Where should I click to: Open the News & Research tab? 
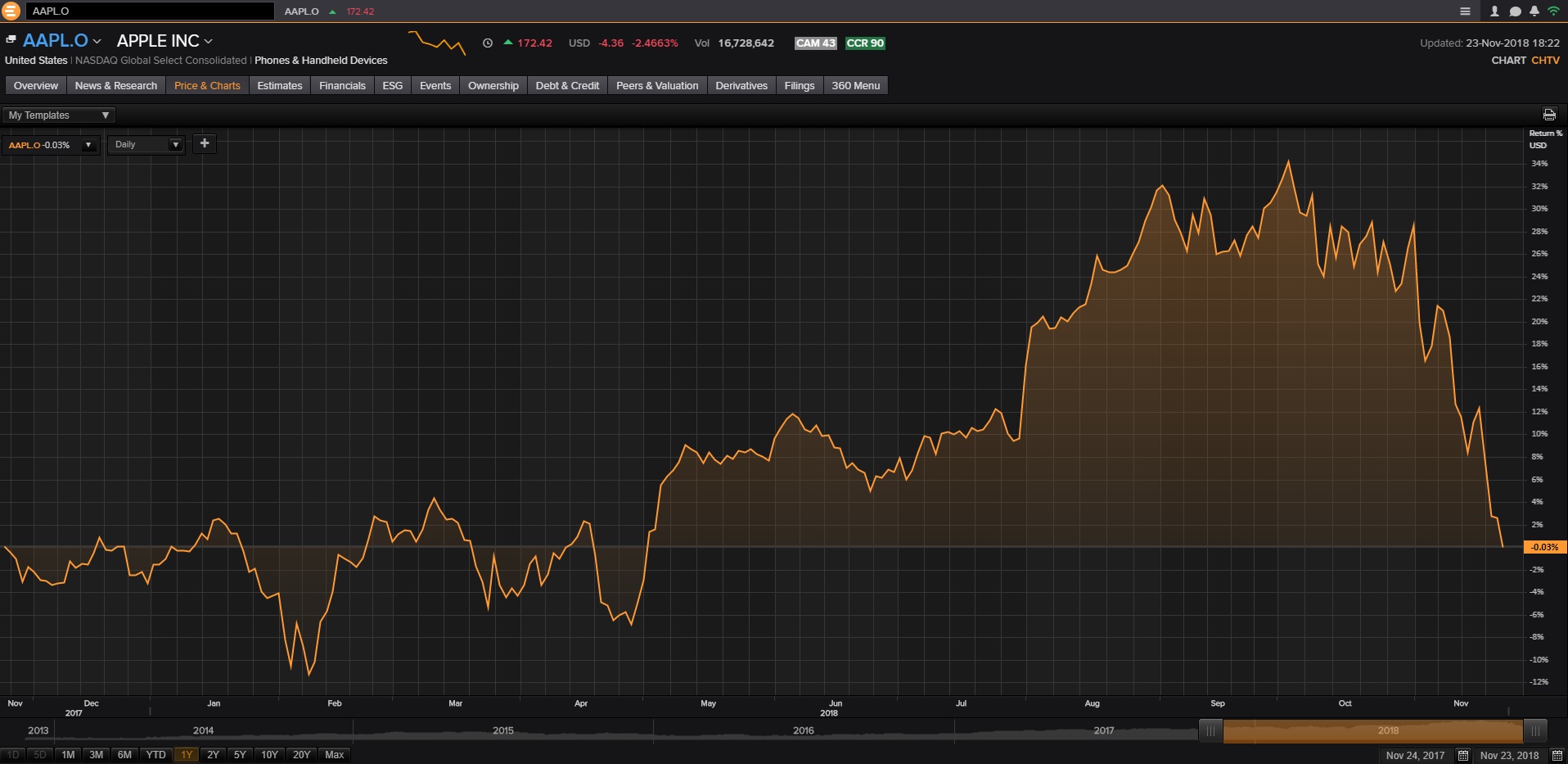click(115, 86)
